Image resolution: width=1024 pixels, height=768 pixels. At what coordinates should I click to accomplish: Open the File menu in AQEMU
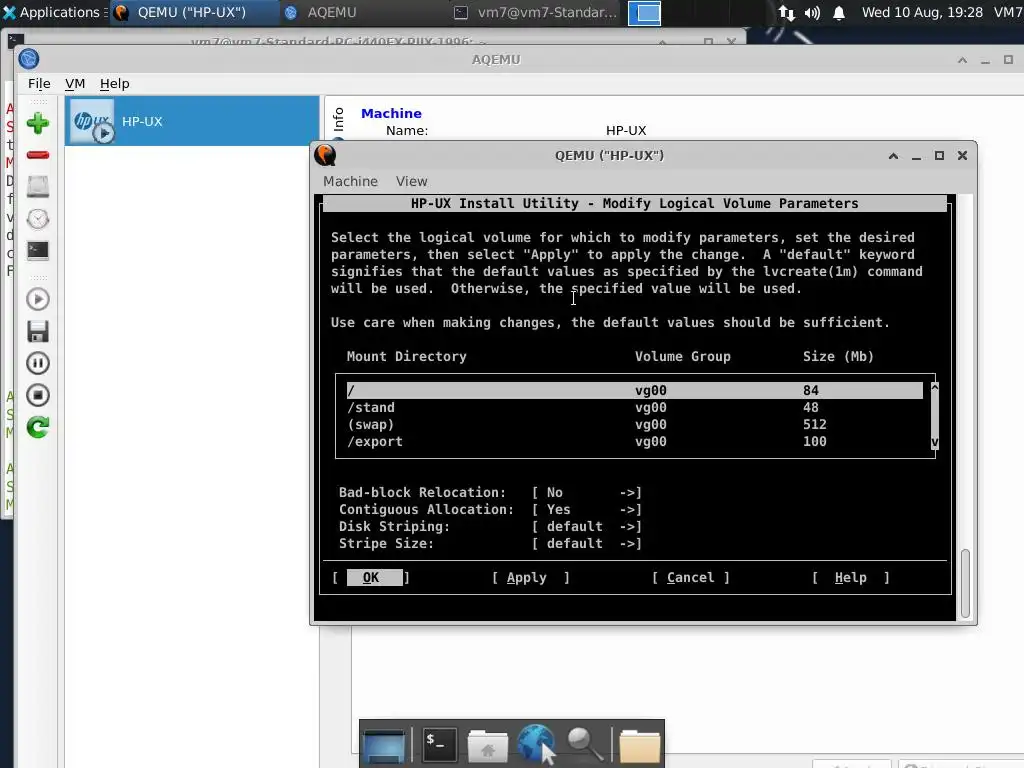(x=39, y=84)
